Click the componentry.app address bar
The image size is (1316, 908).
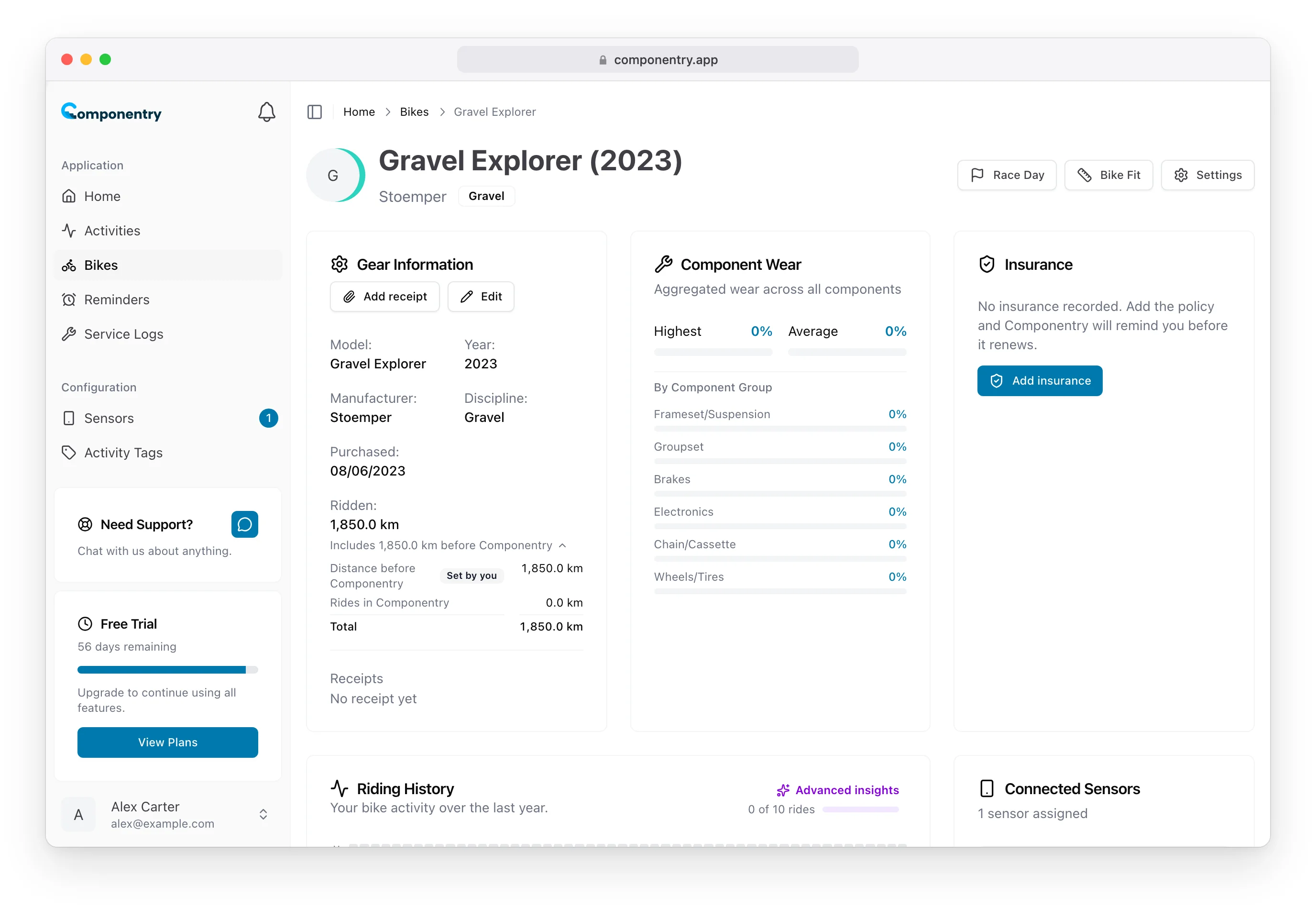(658, 60)
